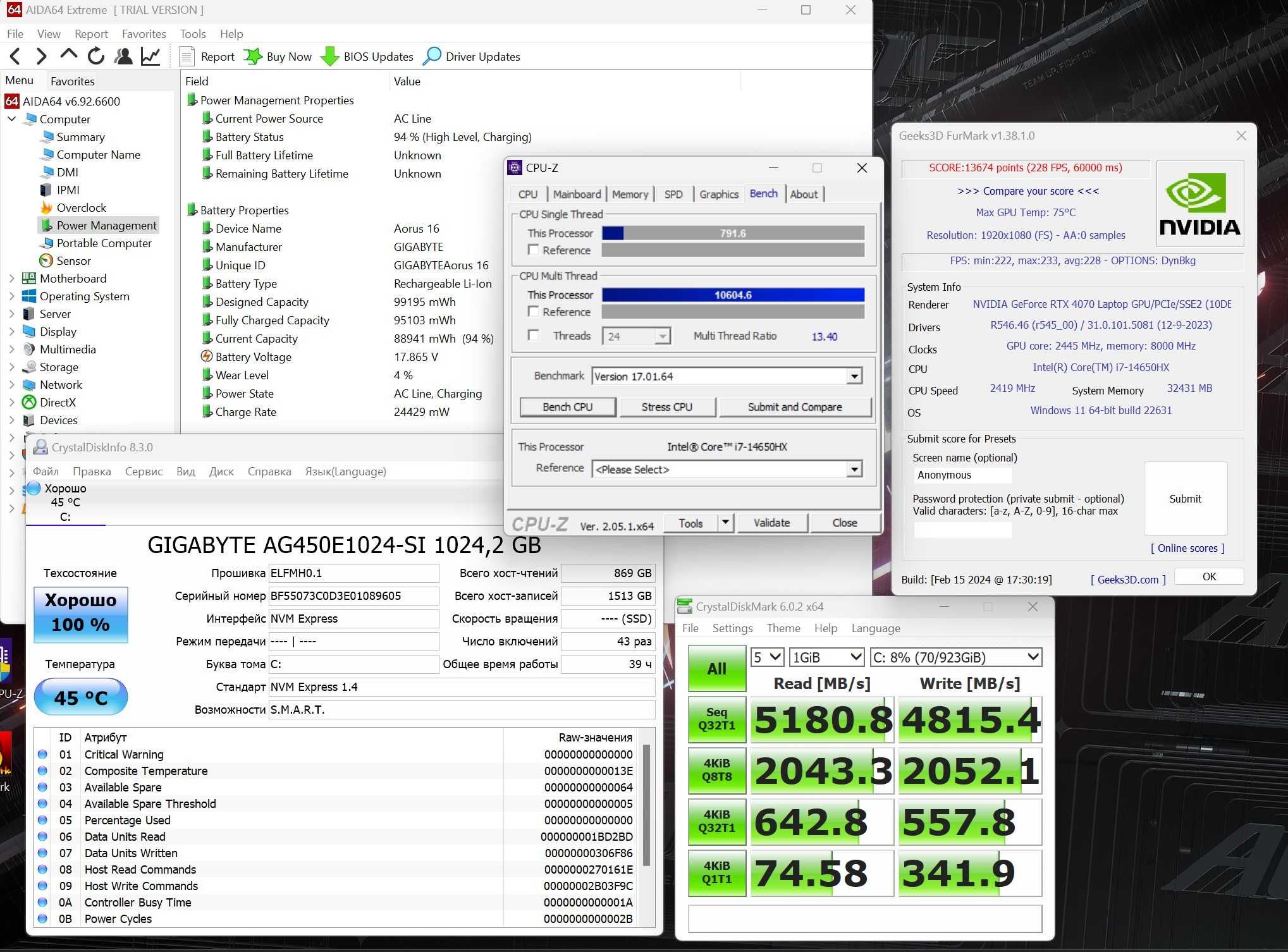Click CPU Multi Thread score bar
Viewport: 1288px width, 952px height.
(733, 295)
